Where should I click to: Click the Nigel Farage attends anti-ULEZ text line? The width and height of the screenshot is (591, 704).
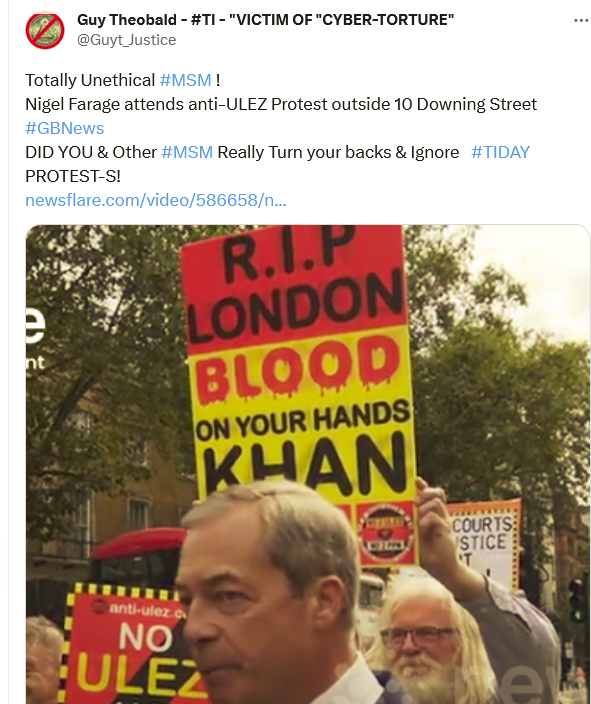(x=281, y=104)
